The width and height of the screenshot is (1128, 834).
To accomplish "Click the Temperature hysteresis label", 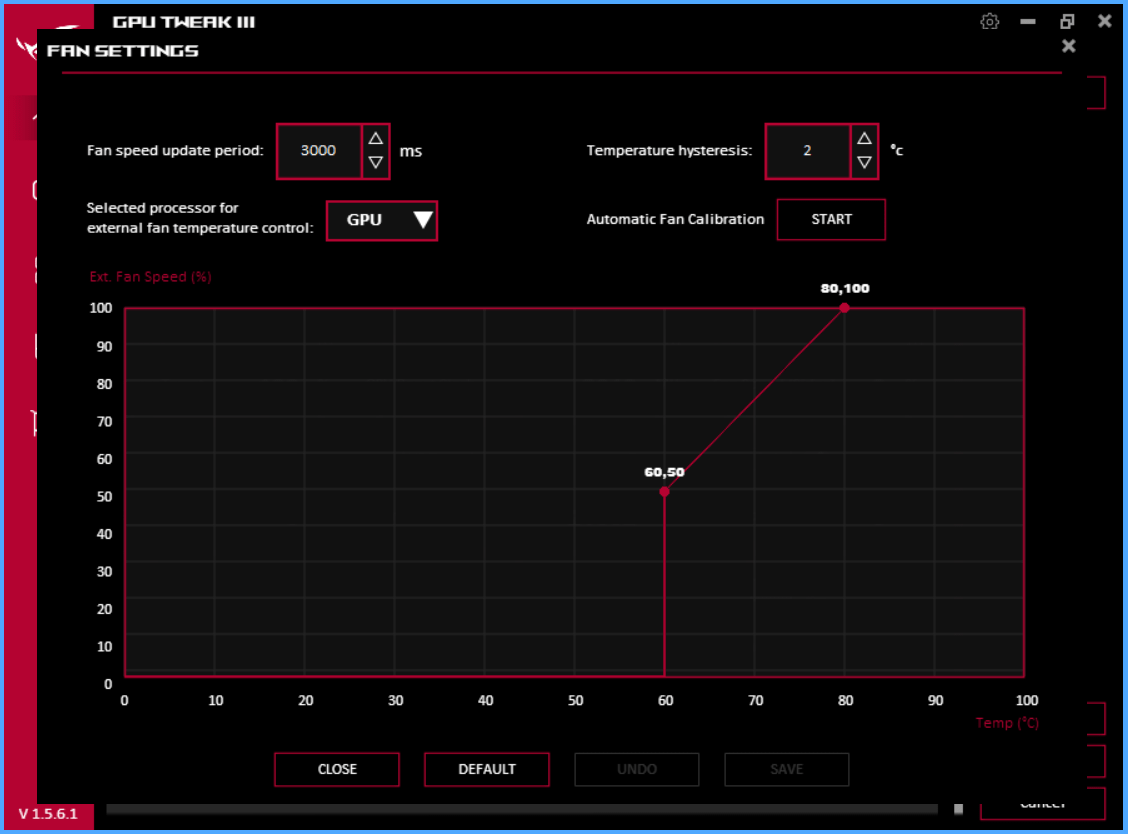I will (669, 150).
